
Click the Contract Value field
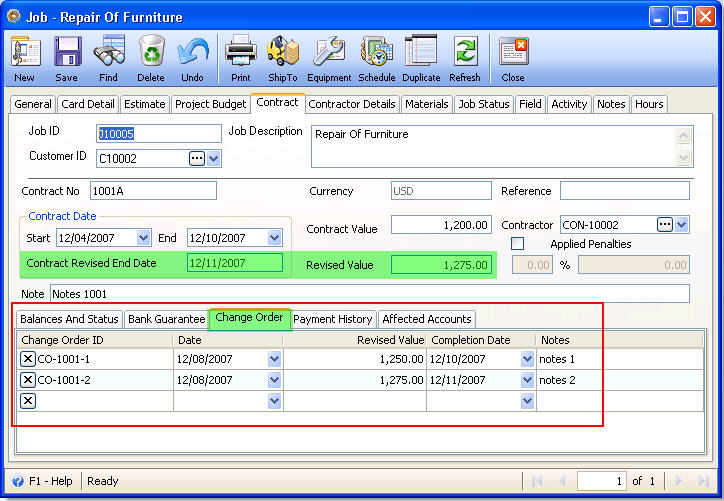pos(441,225)
